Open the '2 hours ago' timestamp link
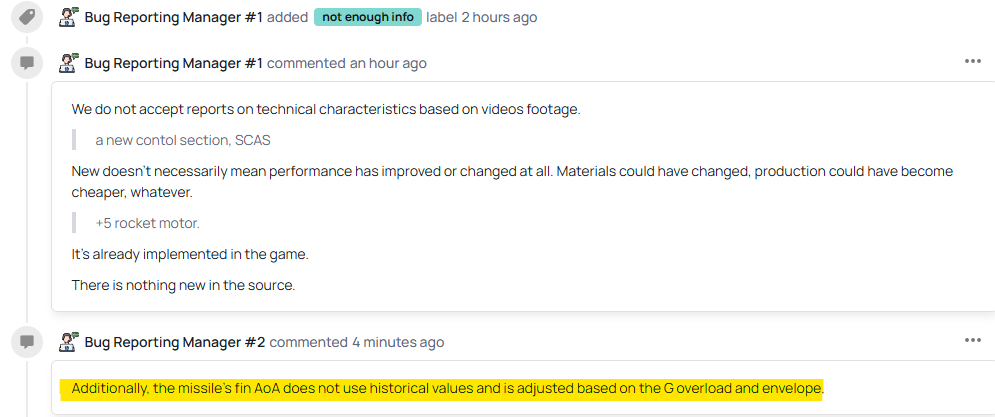 pos(499,17)
